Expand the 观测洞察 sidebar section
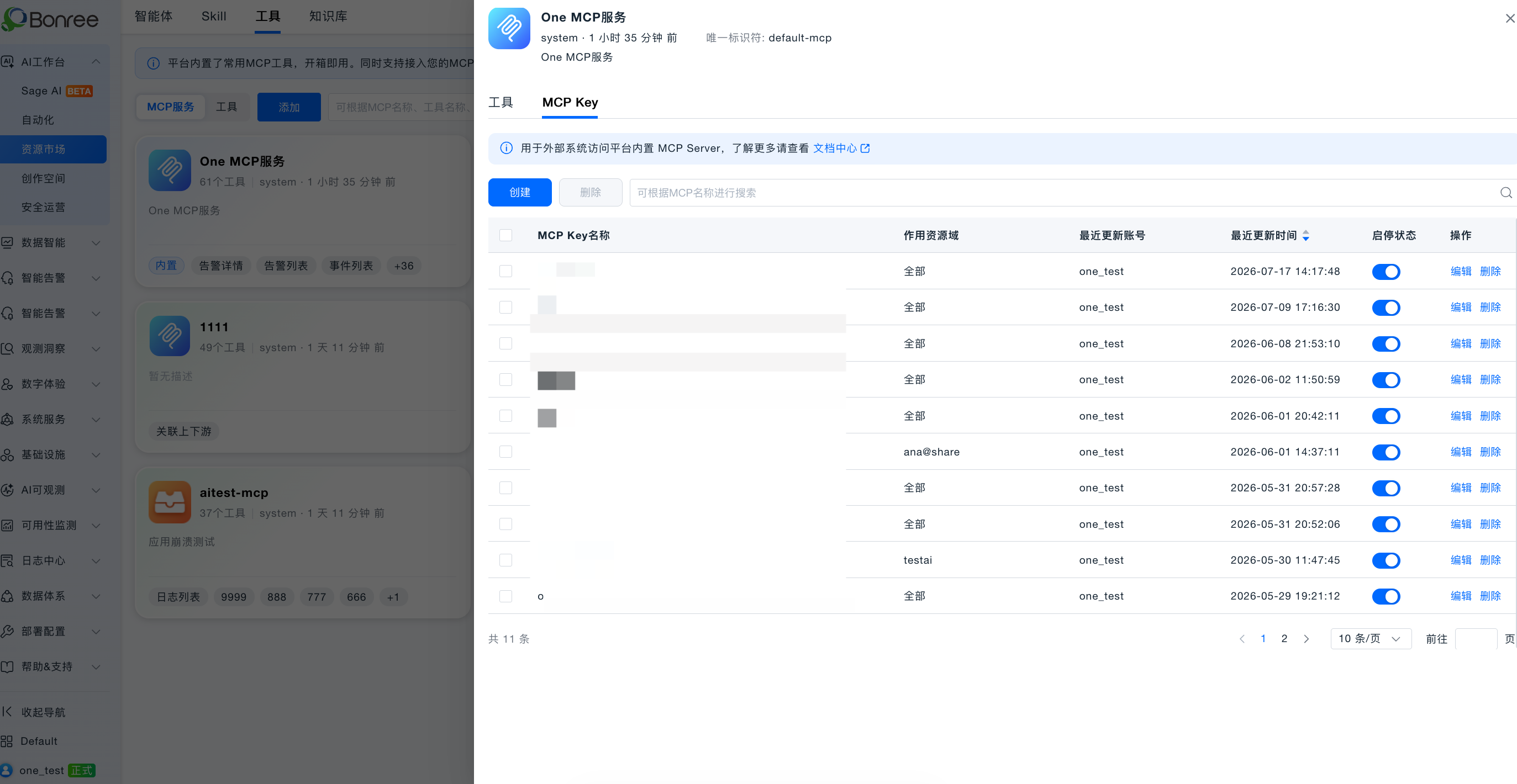The width and height of the screenshot is (1517, 784). point(96,348)
